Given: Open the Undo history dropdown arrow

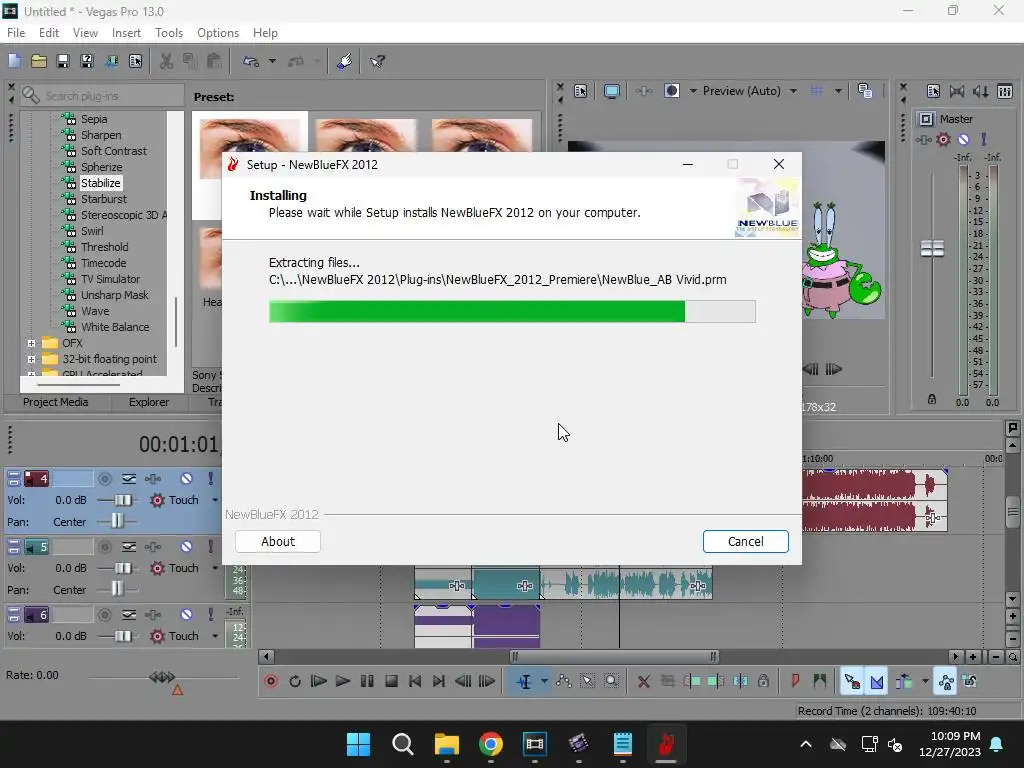Looking at the screenshot, I should tap(272, 61).
